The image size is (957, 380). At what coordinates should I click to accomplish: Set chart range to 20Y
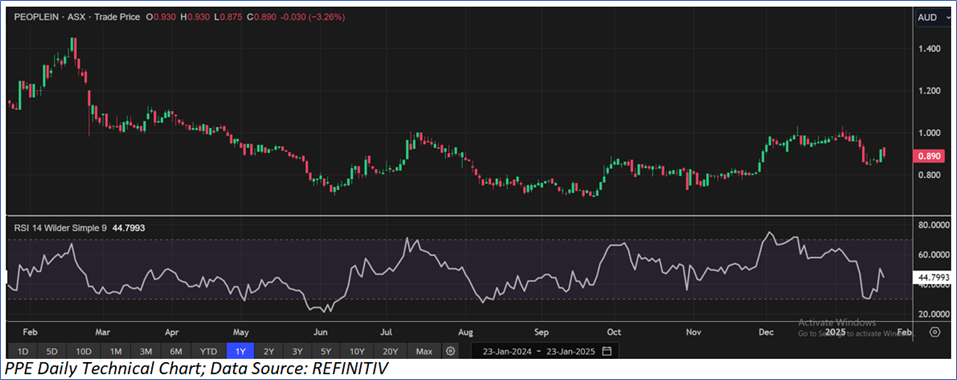click(x=390, y=351)
